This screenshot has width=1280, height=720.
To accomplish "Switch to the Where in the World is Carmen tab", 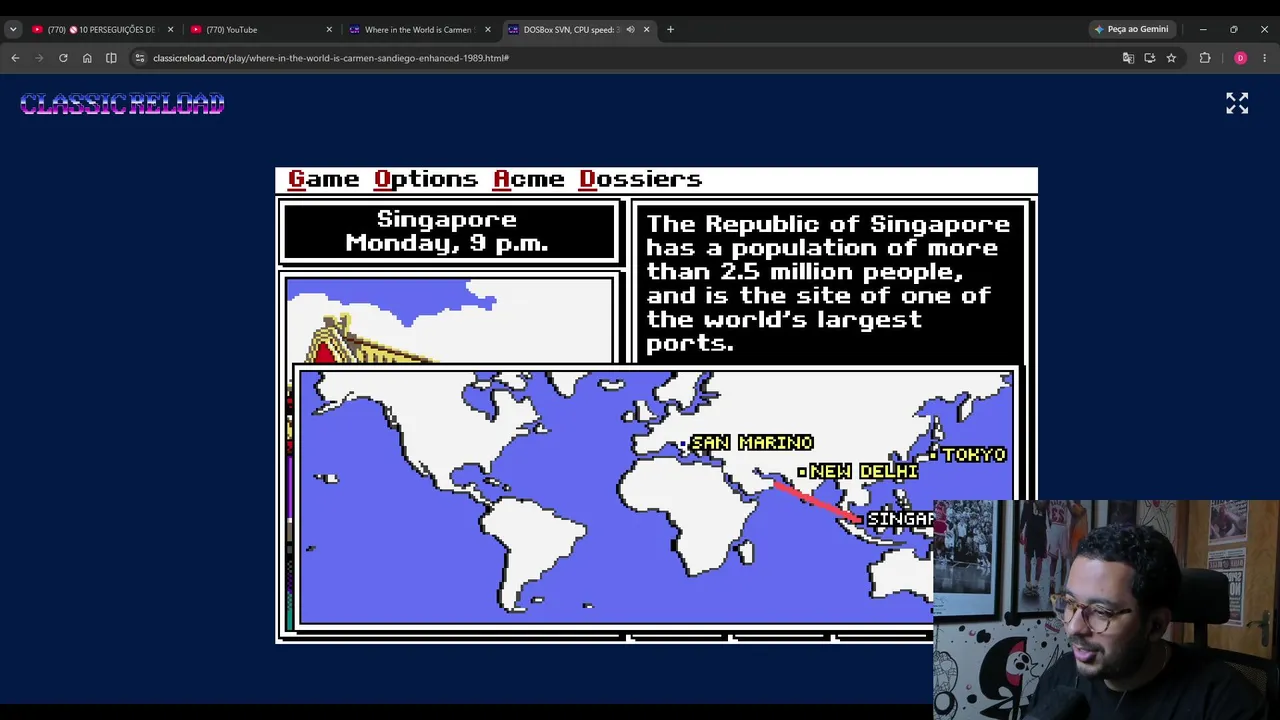I will tap(419, 30).
